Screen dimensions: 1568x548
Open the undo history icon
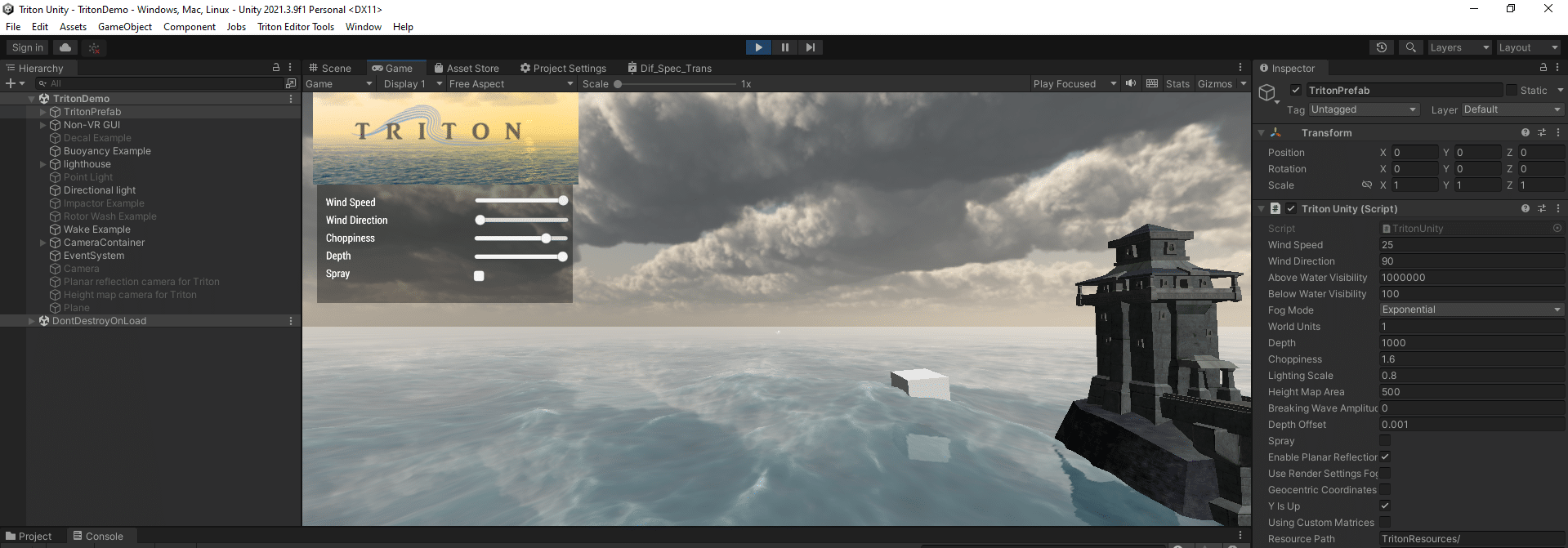(x=1382, y=47)
